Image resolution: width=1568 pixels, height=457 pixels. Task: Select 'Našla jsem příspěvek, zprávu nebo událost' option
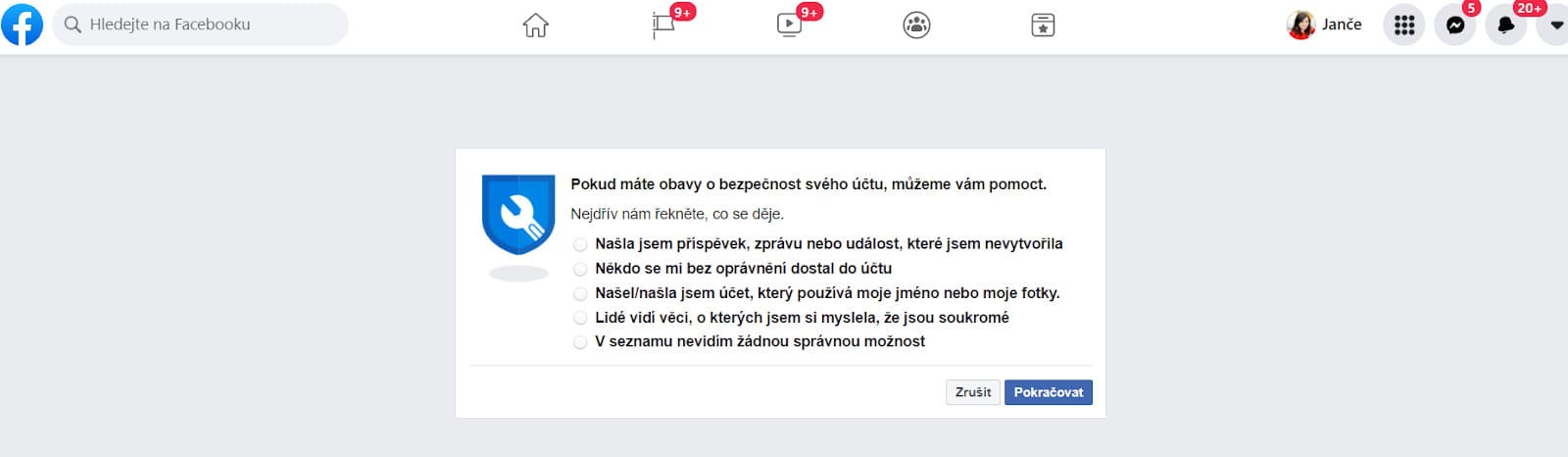[x=580, y=244]
